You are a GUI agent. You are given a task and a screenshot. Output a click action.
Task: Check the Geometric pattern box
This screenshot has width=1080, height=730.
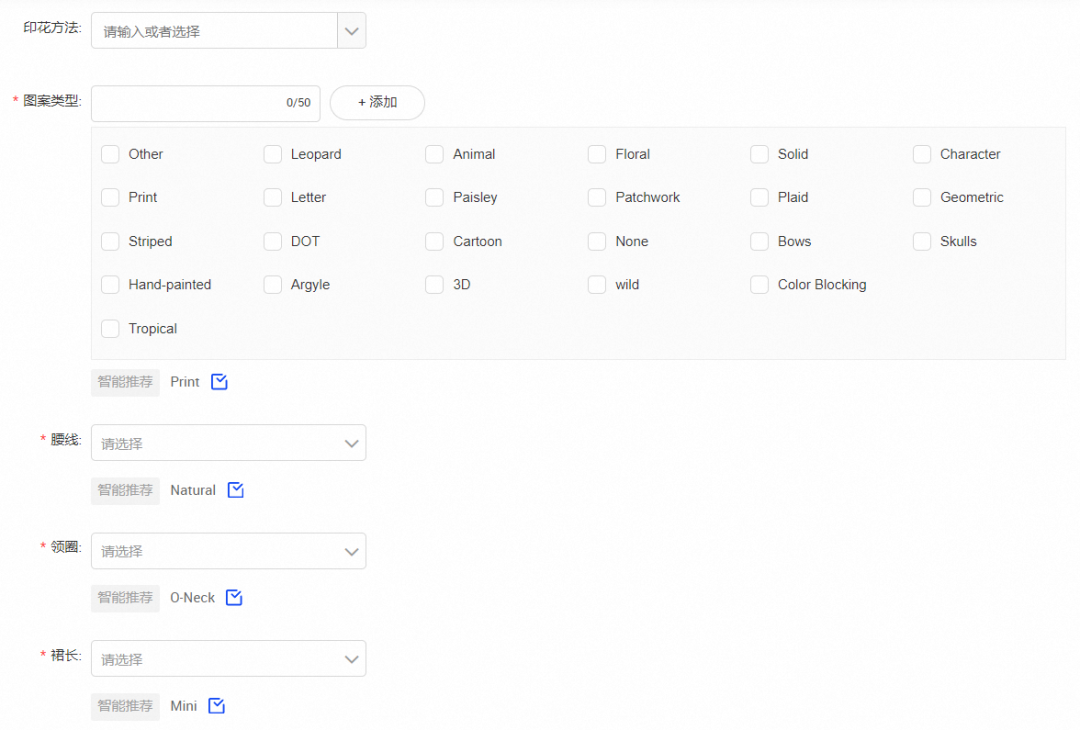(x=922, y=198)
